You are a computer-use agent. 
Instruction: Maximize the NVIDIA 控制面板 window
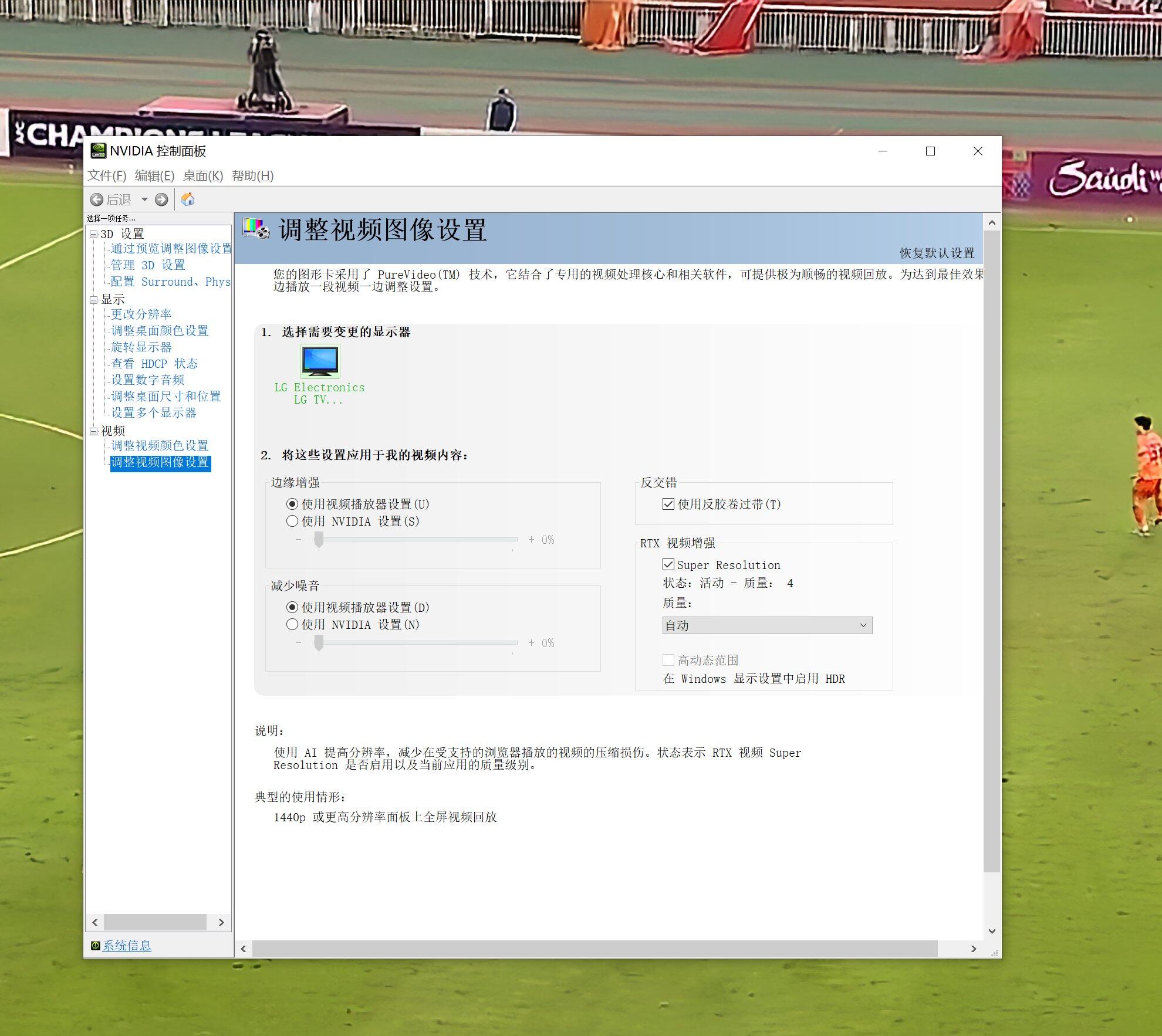[930, 151]
